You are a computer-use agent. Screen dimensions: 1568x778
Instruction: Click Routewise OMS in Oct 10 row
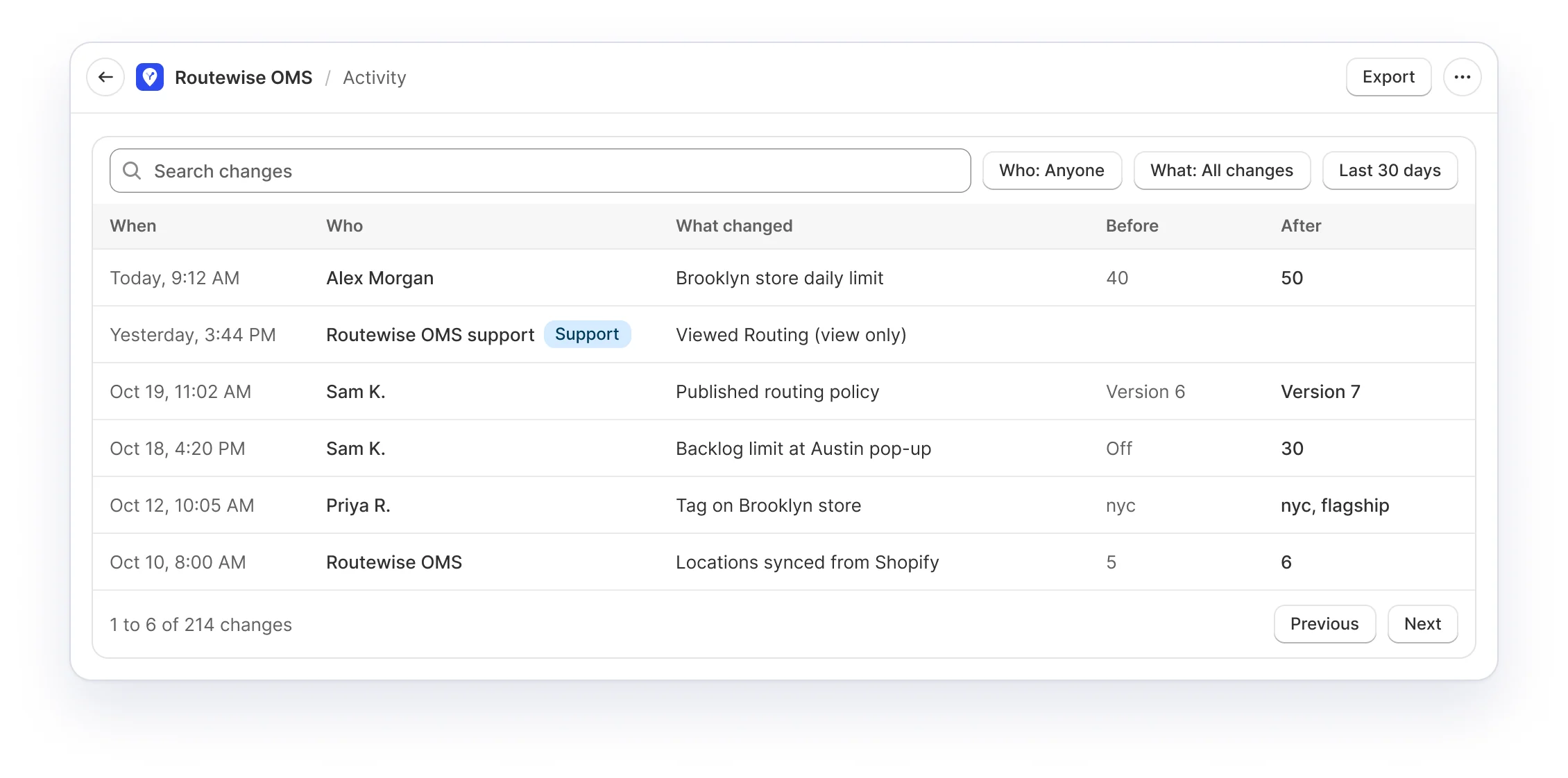tap(394, 562)
